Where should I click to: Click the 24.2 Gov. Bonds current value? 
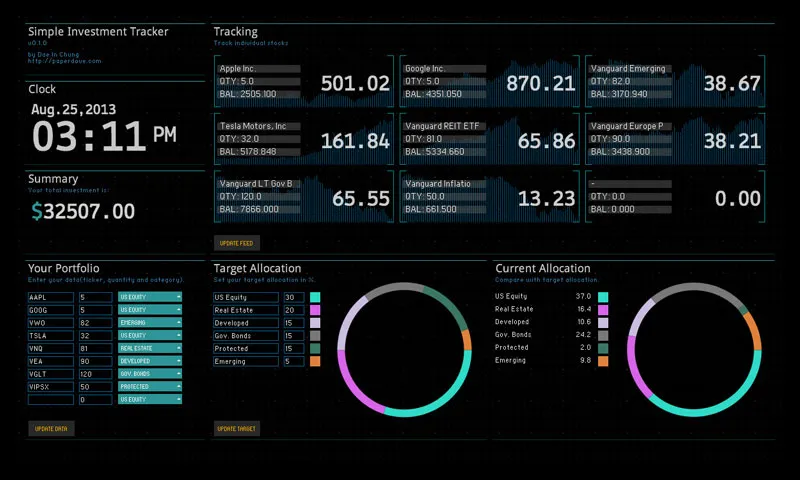click(583, 335)
